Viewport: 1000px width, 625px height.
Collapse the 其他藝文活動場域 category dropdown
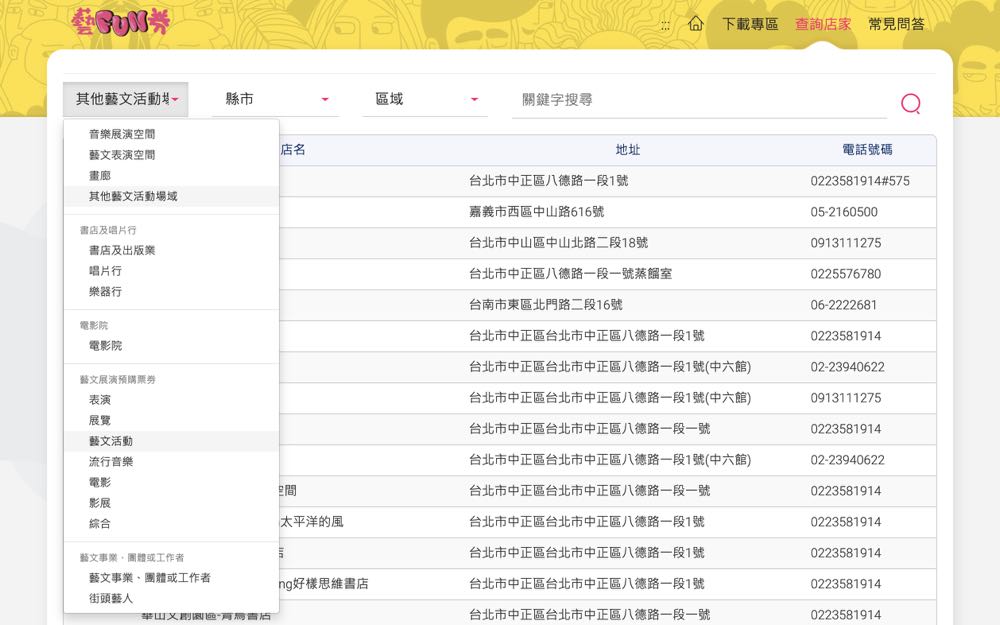[126, 99]
